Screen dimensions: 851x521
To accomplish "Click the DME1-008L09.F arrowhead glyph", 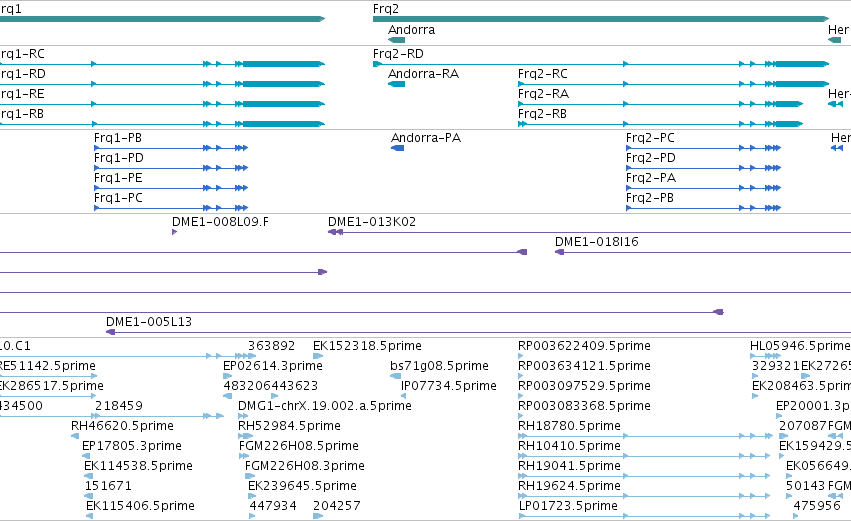I will pyautogui.click(x=174, y=232).
